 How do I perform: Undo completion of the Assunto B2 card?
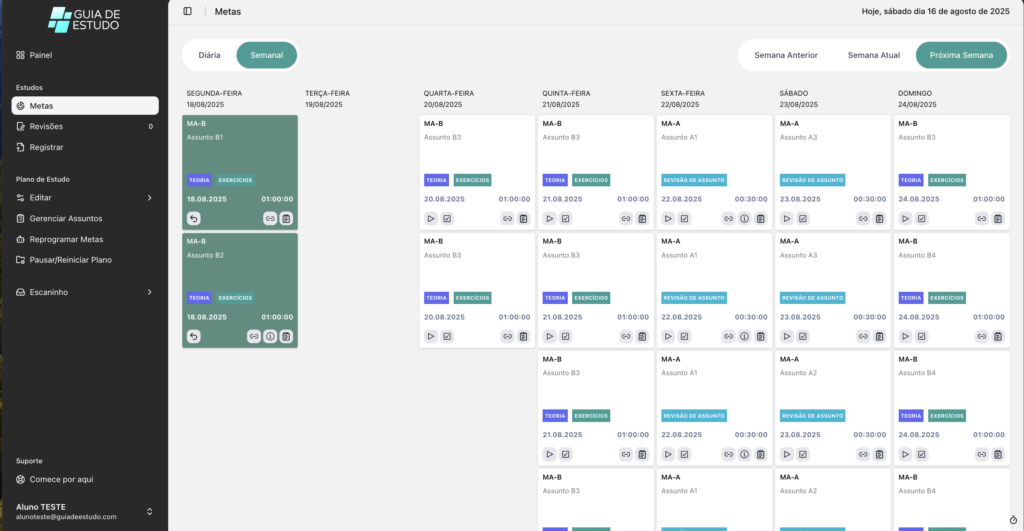tap(194, 336)
